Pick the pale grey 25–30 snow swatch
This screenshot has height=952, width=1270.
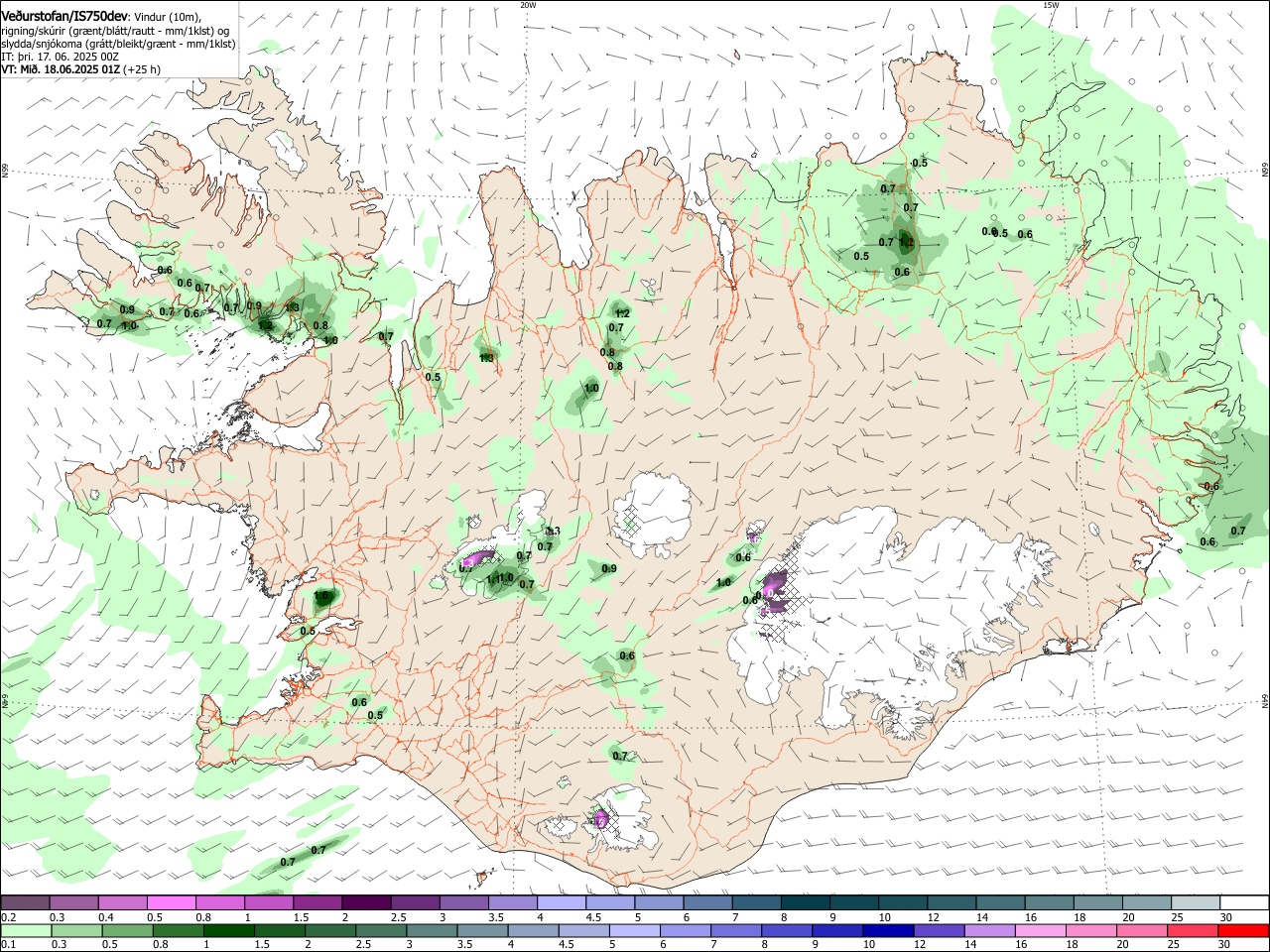tap(1195, 902)
